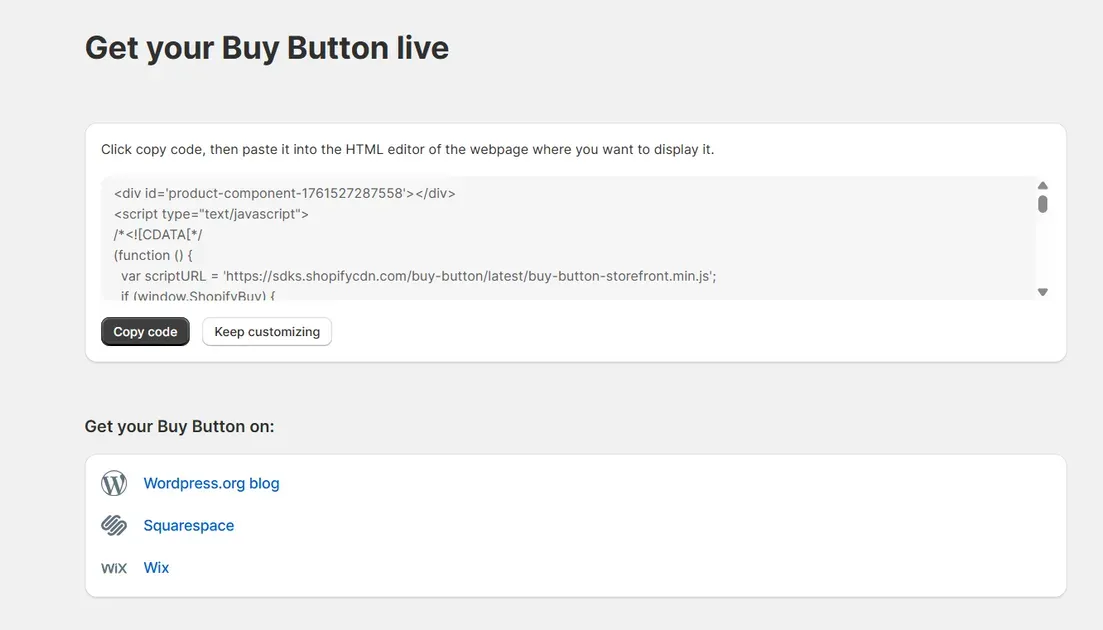Click the scrollbar up arrow on the code box
The image size is (1103, 630).
tap(1042, 185)
